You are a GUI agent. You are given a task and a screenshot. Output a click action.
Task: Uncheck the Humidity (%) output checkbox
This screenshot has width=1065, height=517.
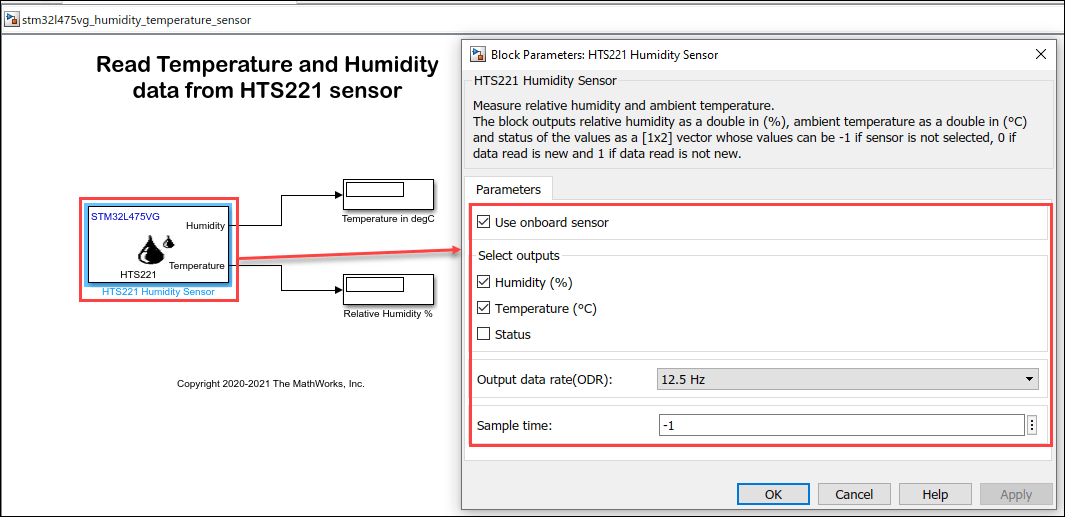[485, 282]
